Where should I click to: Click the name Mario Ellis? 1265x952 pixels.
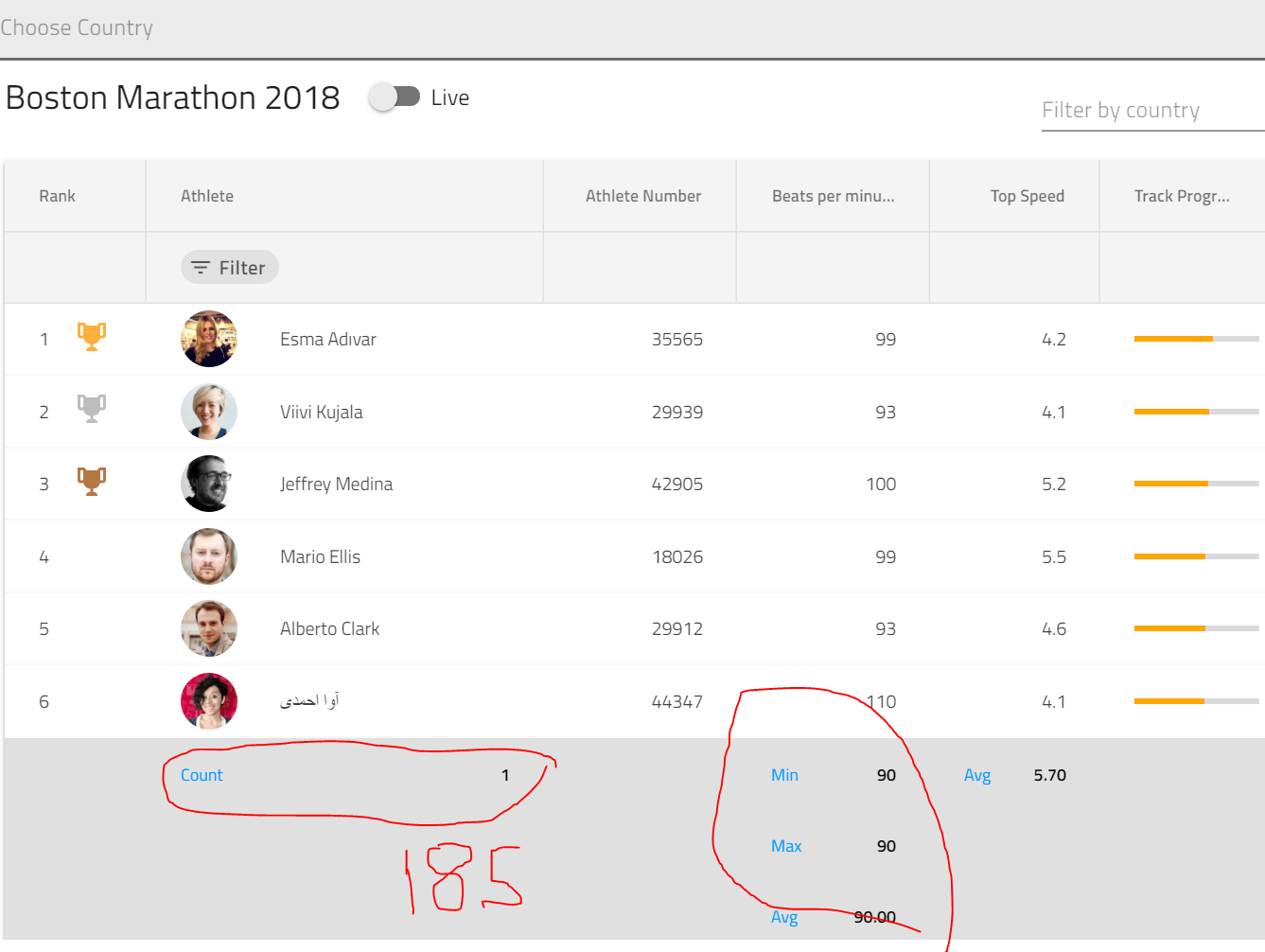point(320,556)
